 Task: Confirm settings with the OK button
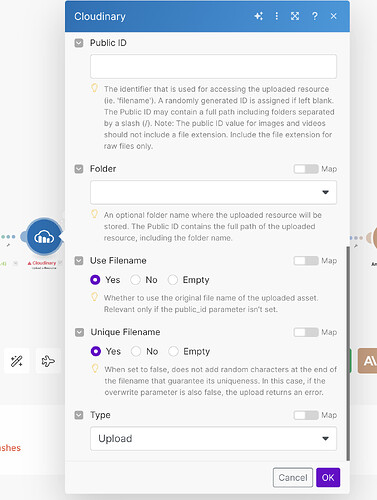pyautogui.click(x=328, y=478)
